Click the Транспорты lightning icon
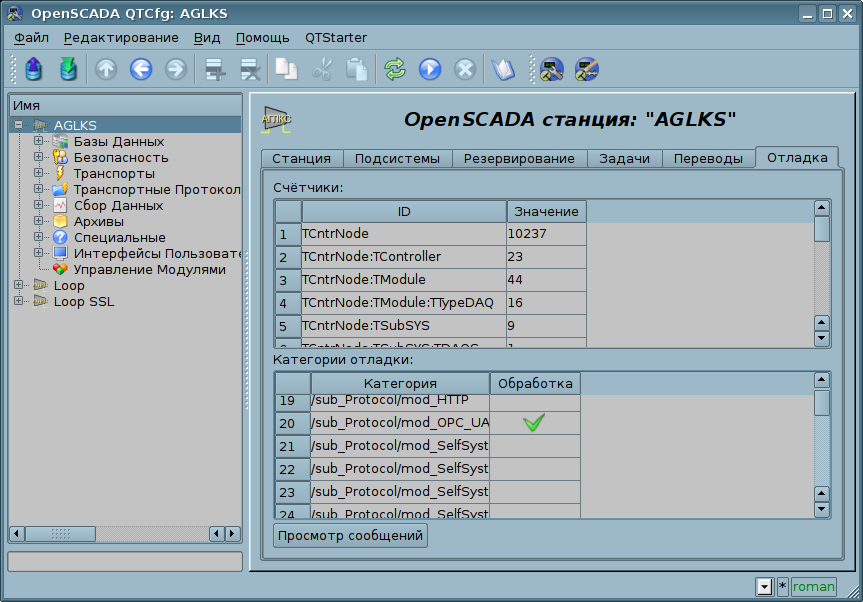Viewport: 863px width, 602px height. click(x=60, y=173)
